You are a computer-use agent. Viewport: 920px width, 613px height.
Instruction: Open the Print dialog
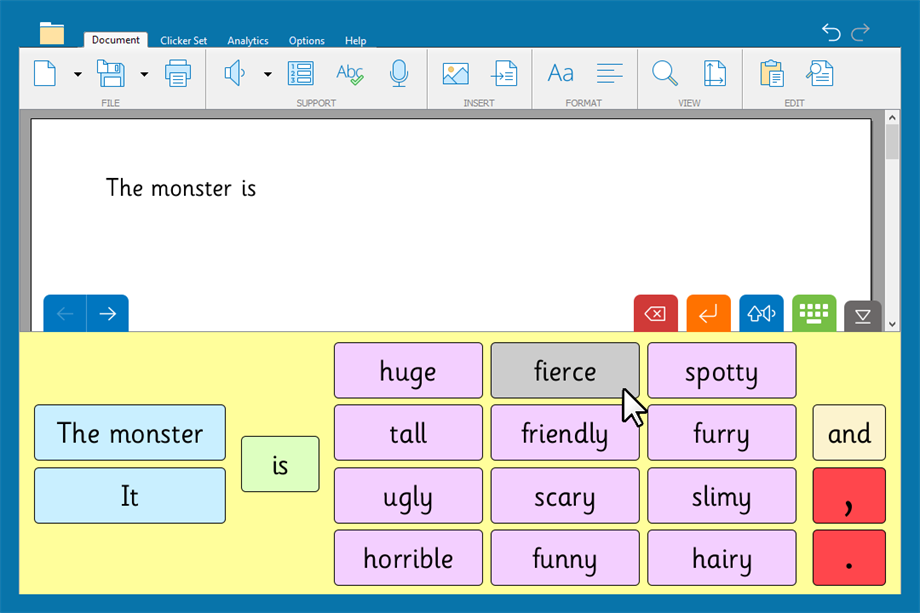(179, 74)
